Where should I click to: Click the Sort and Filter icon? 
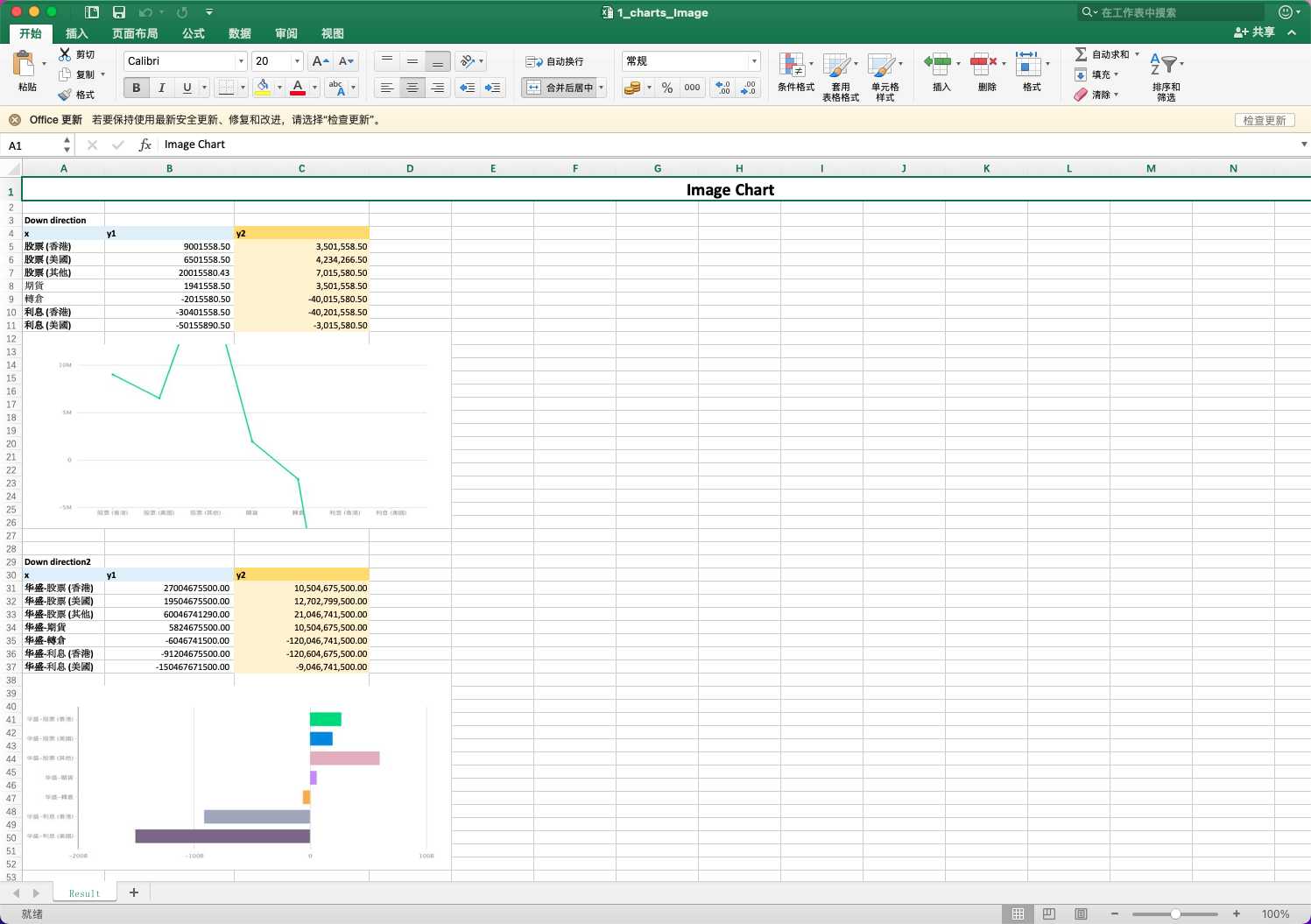click(x=1164, y=65)
